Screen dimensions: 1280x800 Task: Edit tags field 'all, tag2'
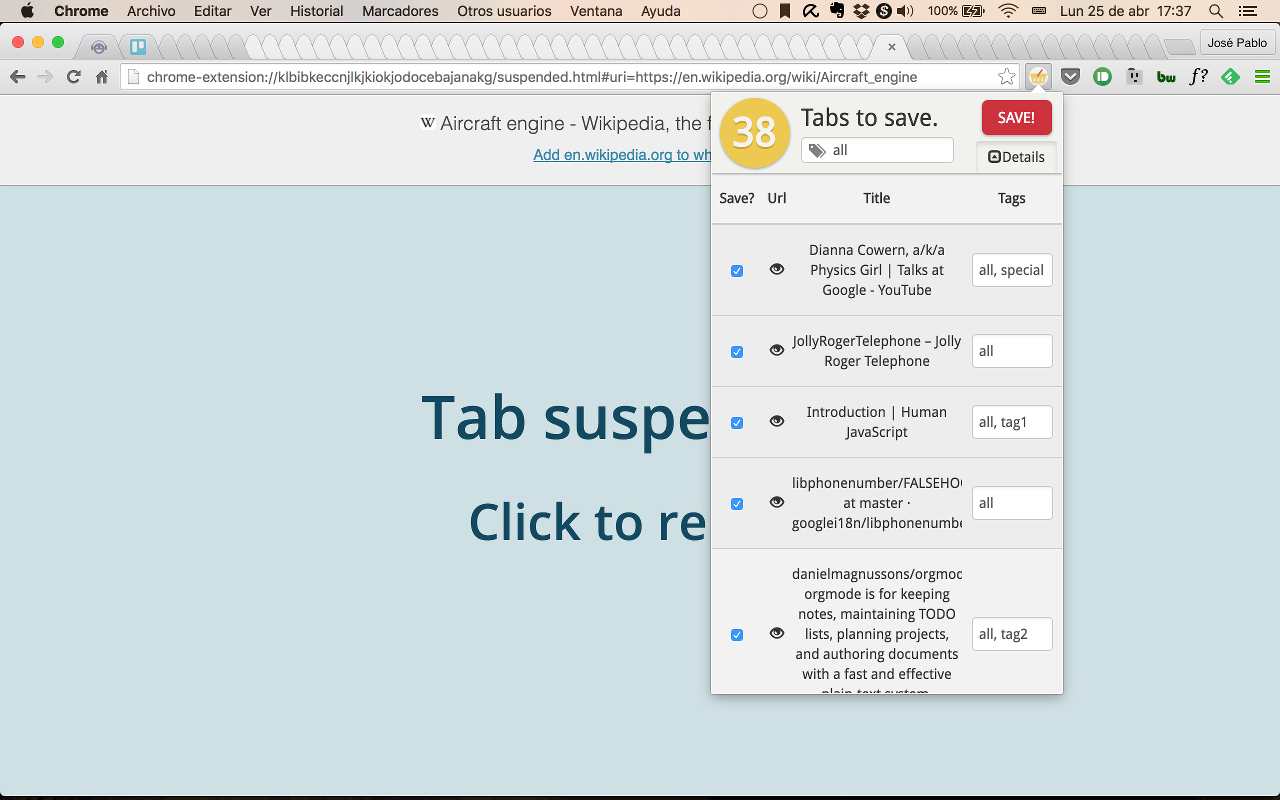point(1012,634)
